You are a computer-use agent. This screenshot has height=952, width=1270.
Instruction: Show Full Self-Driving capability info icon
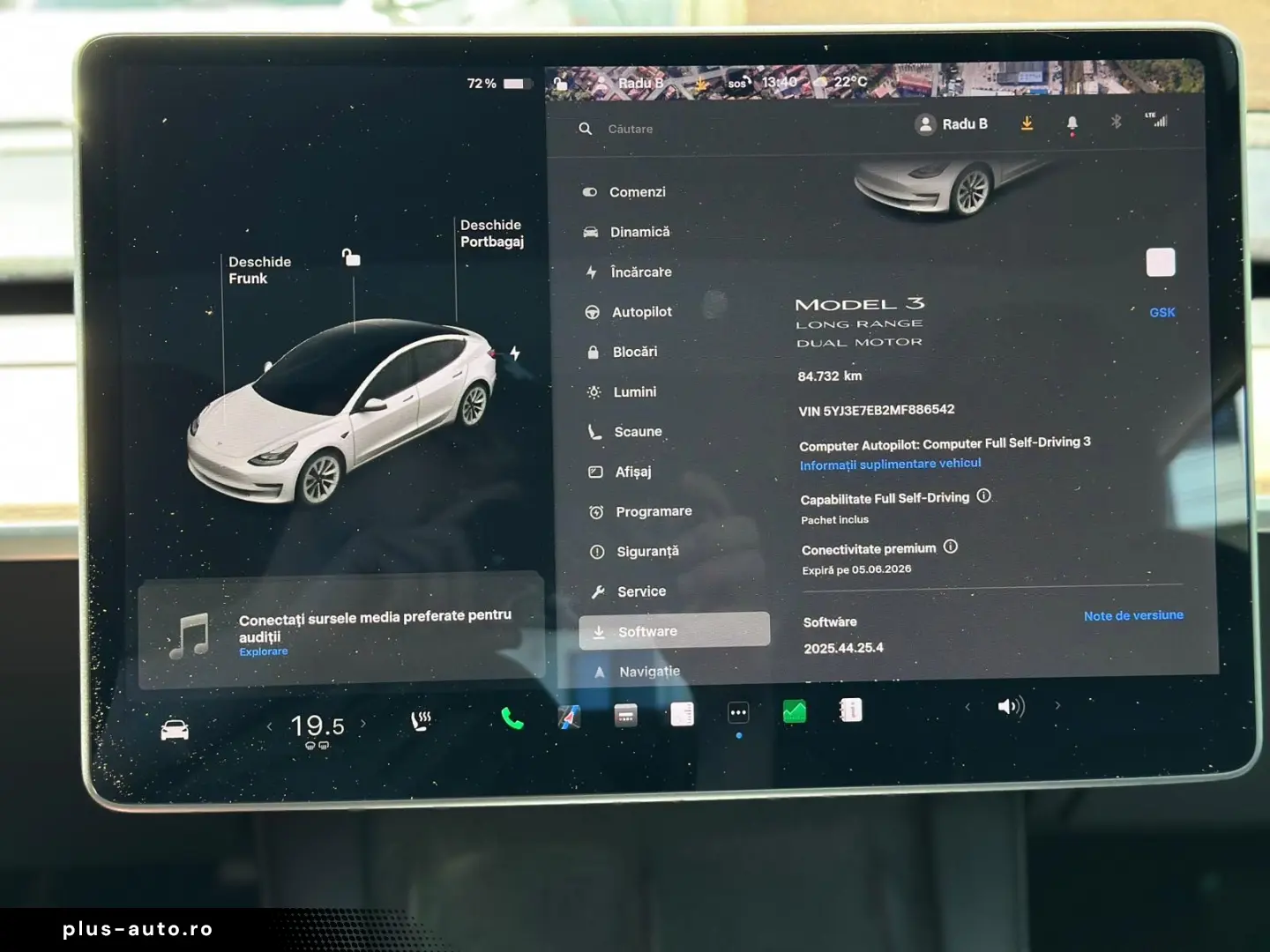pyautogui.click(x=984, y=496)
